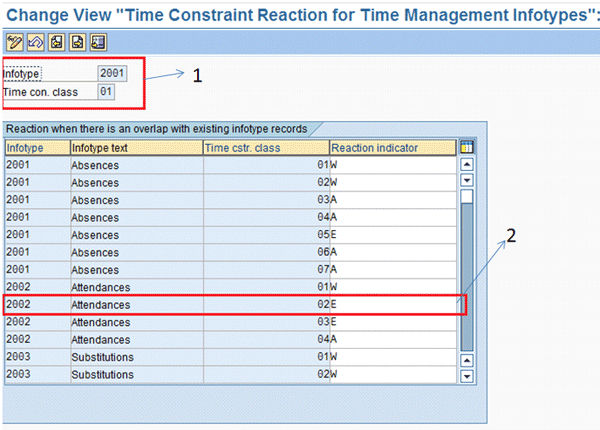Edit reaction indicator A of Absences class 03

coord(393,200)
